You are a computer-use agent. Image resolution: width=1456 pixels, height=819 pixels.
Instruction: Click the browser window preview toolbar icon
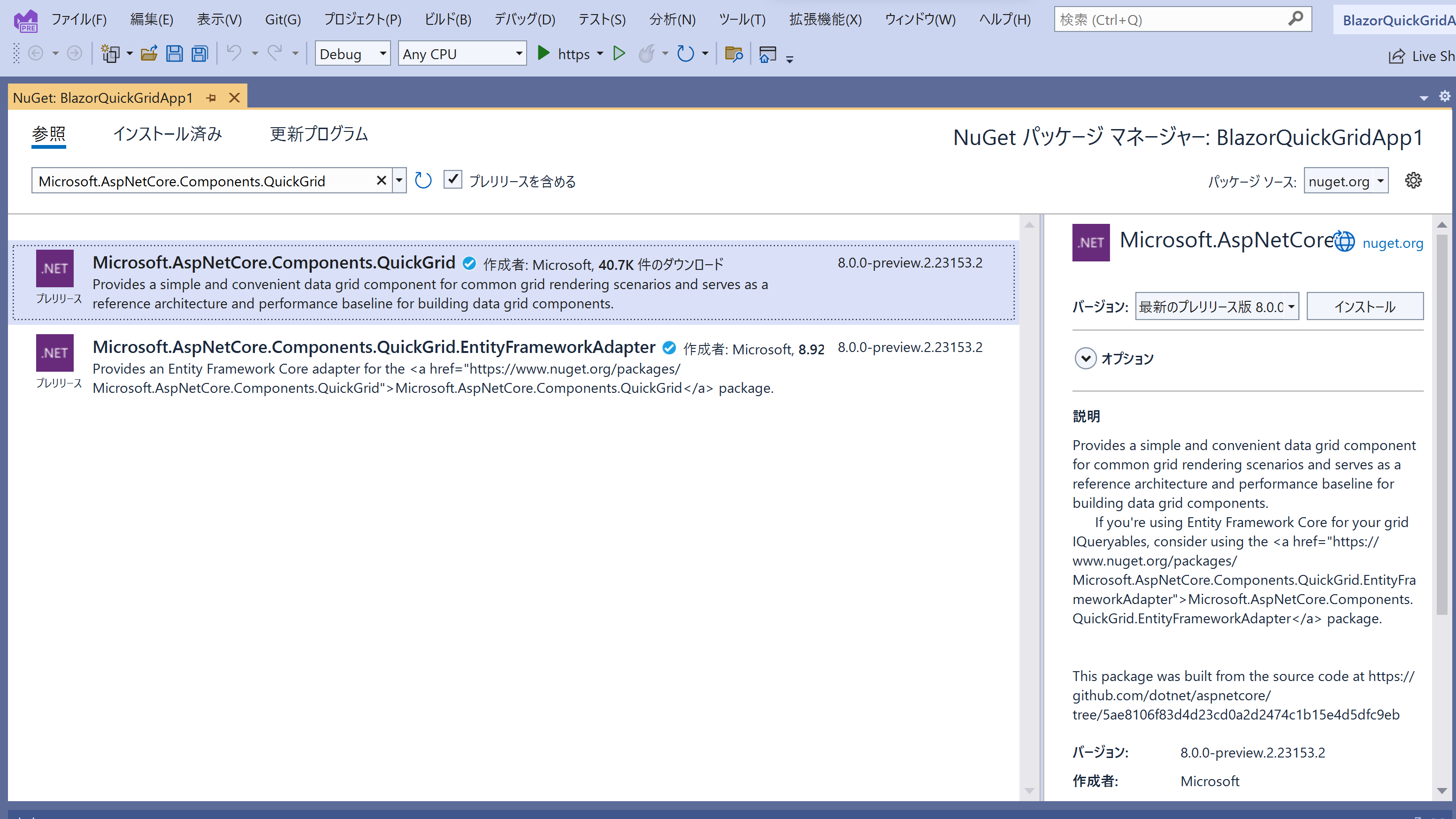(767, 54)
